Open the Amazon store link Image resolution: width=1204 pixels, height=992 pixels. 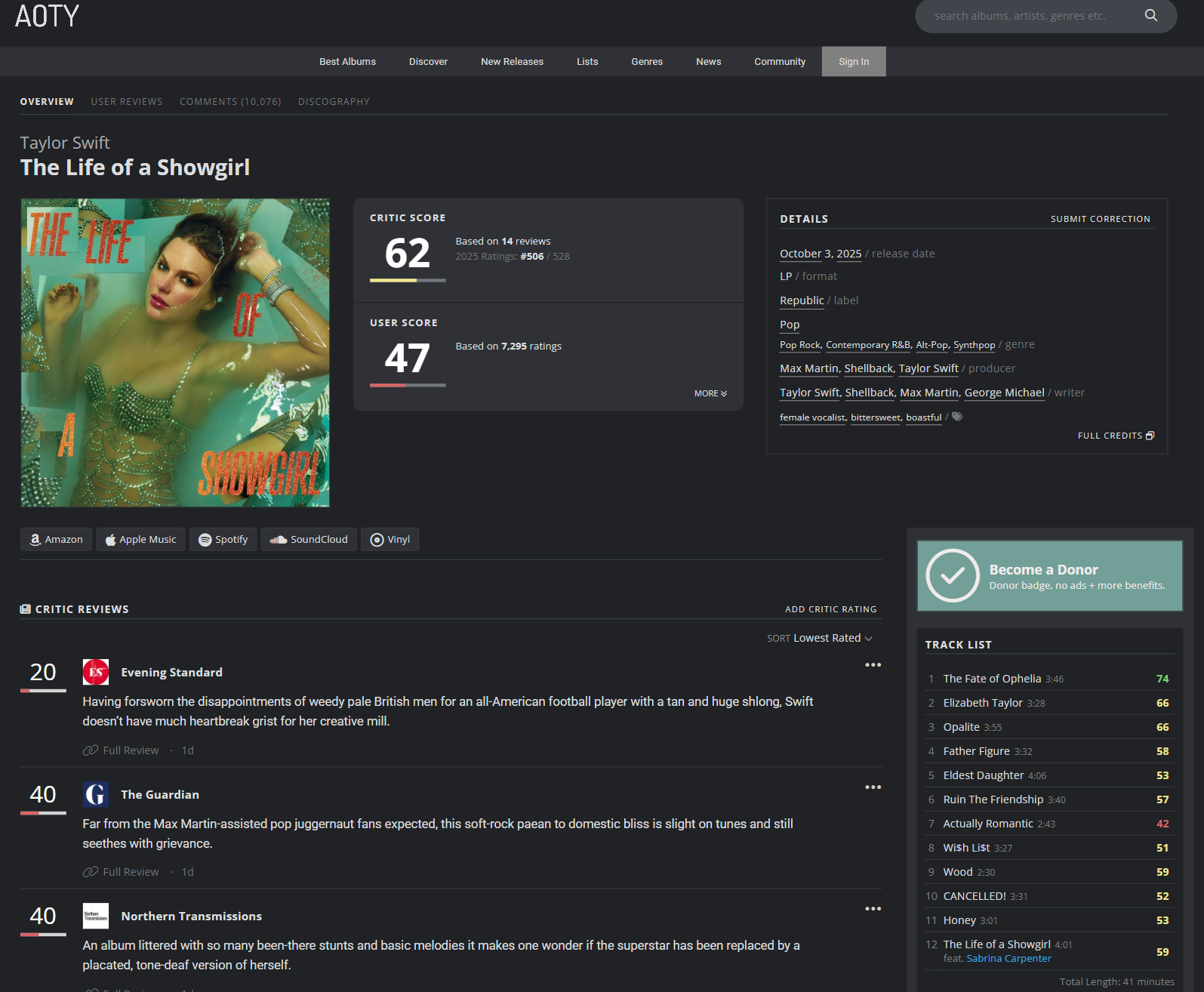(x=57, y=539)
